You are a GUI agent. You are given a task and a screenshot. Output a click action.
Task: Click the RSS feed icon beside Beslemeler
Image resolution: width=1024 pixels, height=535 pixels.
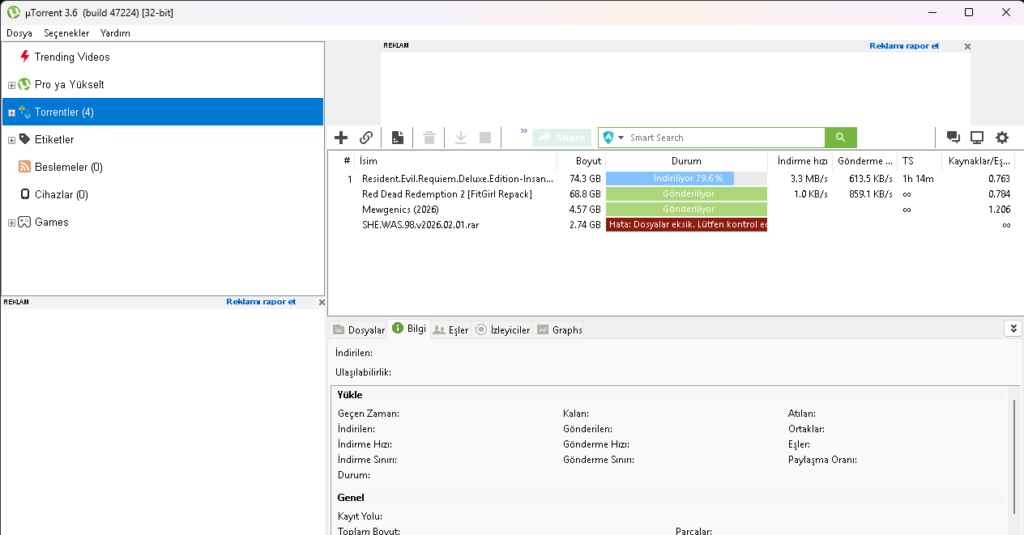[24, 167]
